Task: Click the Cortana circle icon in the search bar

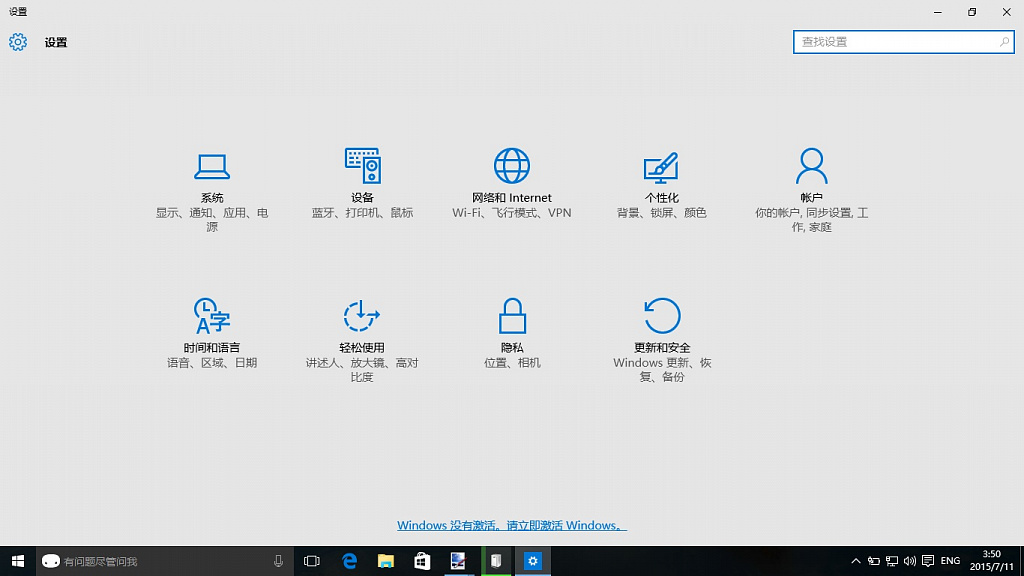Action: point(51,561)
